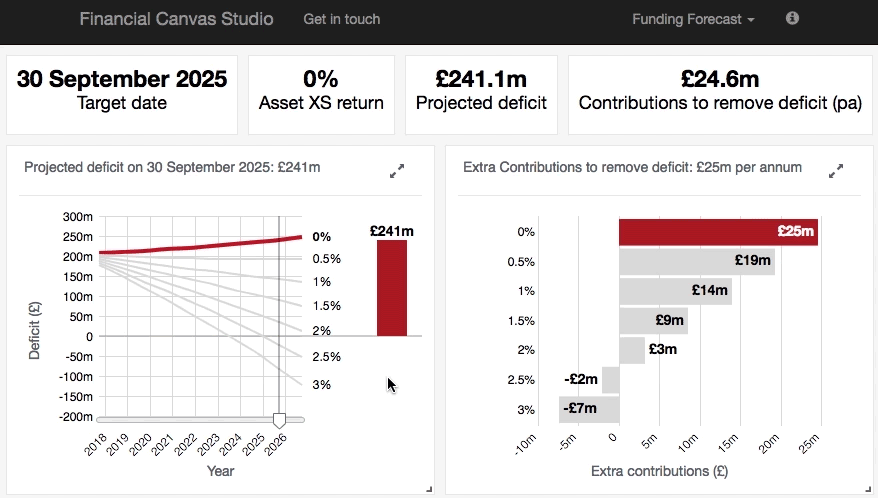Screen dimensions: 878x498
Task: Expand the Projected deficit chart panel
Action: (x=397, y=171)
